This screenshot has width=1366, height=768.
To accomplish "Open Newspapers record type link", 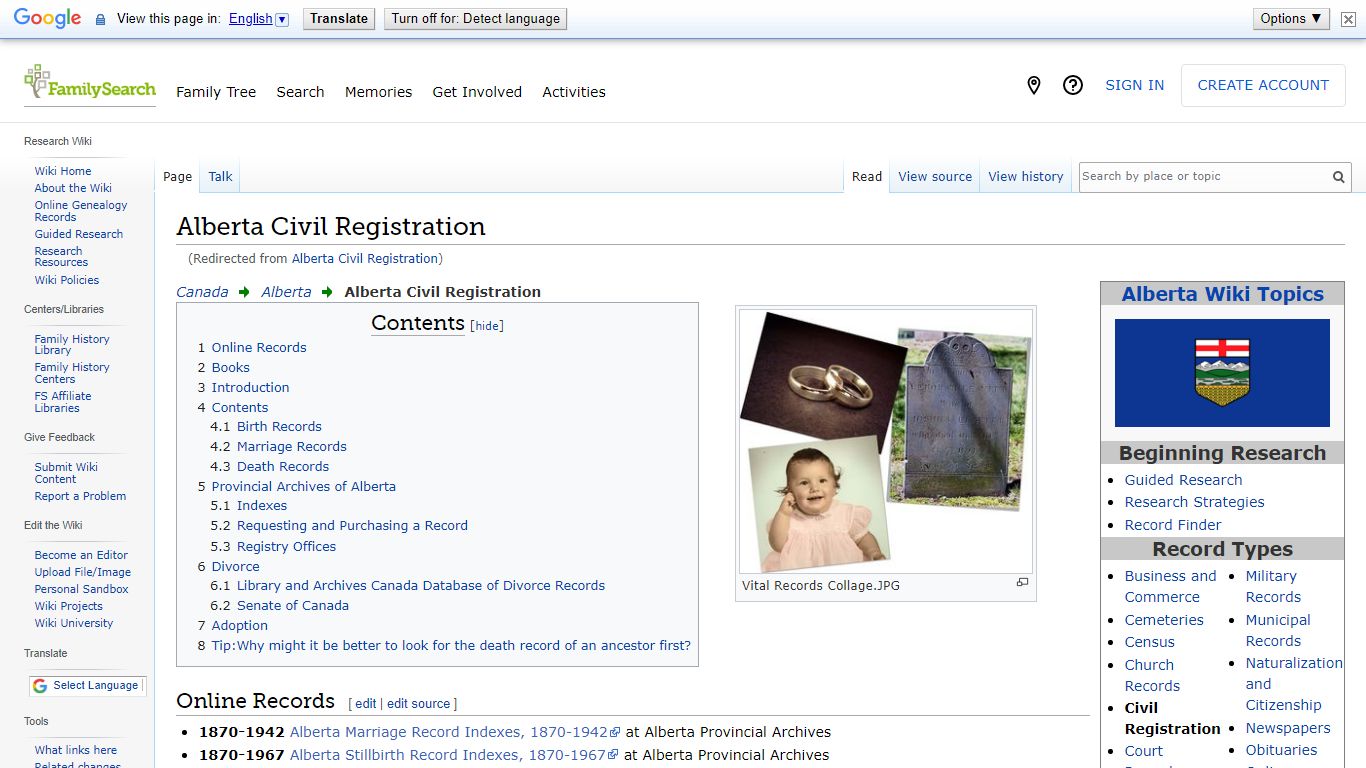I will tap(1288, 728).
